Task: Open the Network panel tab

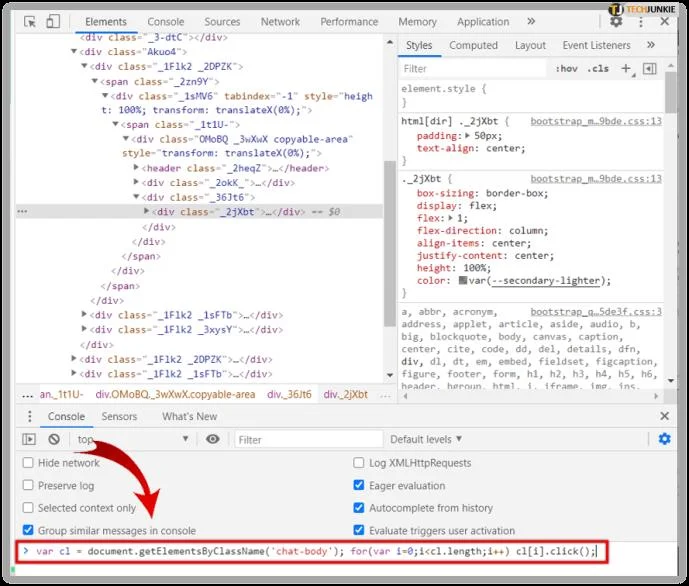Action: click(x=280, y=22)
